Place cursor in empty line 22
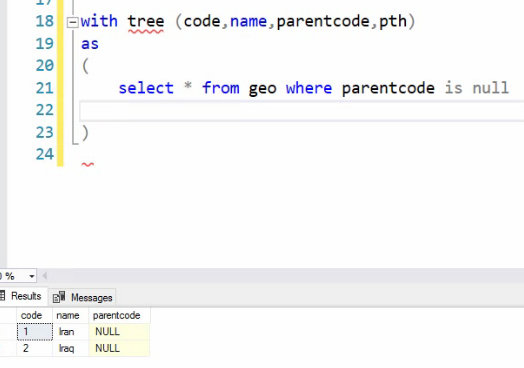The width and height of the screenshot is (524, 368). click(x=301, y=111)
